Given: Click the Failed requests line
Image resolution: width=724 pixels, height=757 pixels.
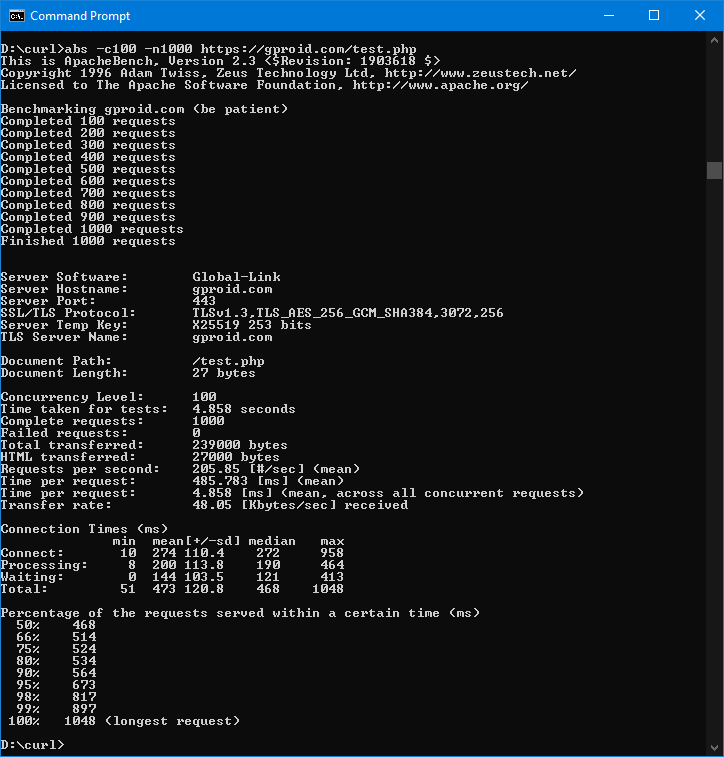Looking at the screenshot, I should [x=100, y=433].
